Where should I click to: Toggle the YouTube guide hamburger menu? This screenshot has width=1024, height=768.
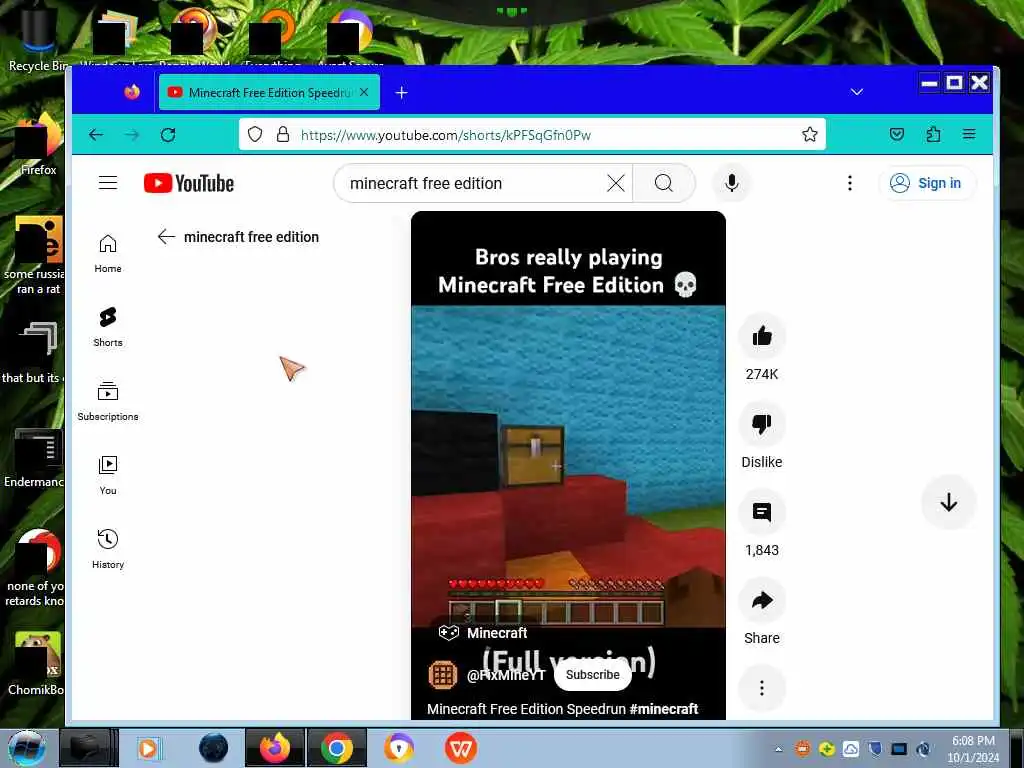[x=108, y=183]
